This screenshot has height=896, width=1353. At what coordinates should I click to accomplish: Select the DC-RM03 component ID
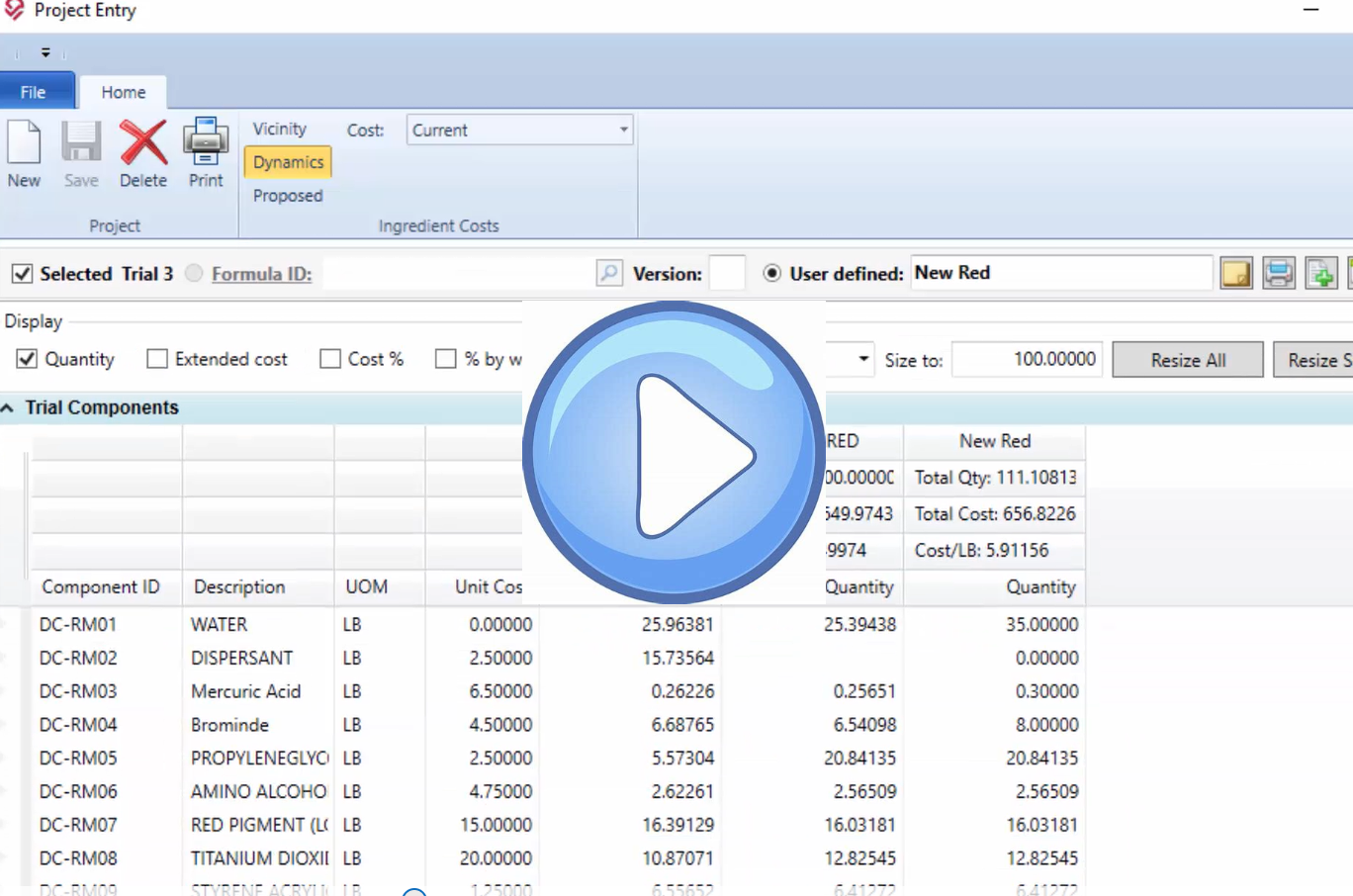click(78, 691)
